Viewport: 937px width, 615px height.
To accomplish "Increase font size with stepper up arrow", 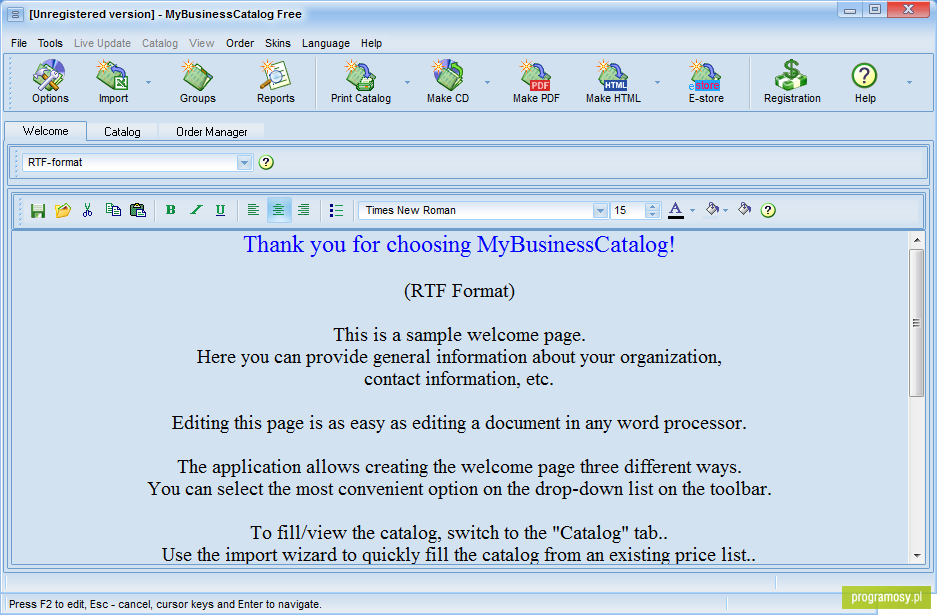I will pyautogui.click(x=653, y=206).
